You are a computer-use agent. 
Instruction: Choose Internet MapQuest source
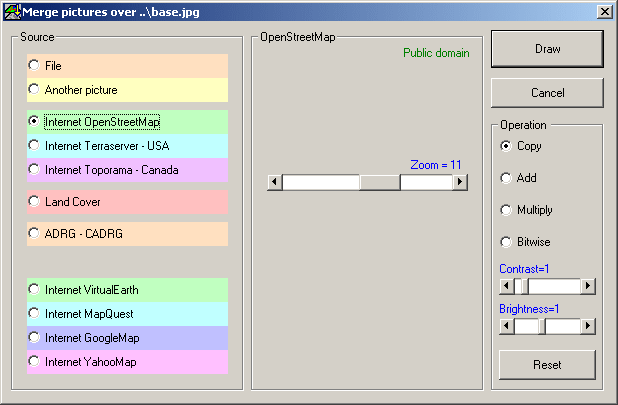tap(127, 314)
